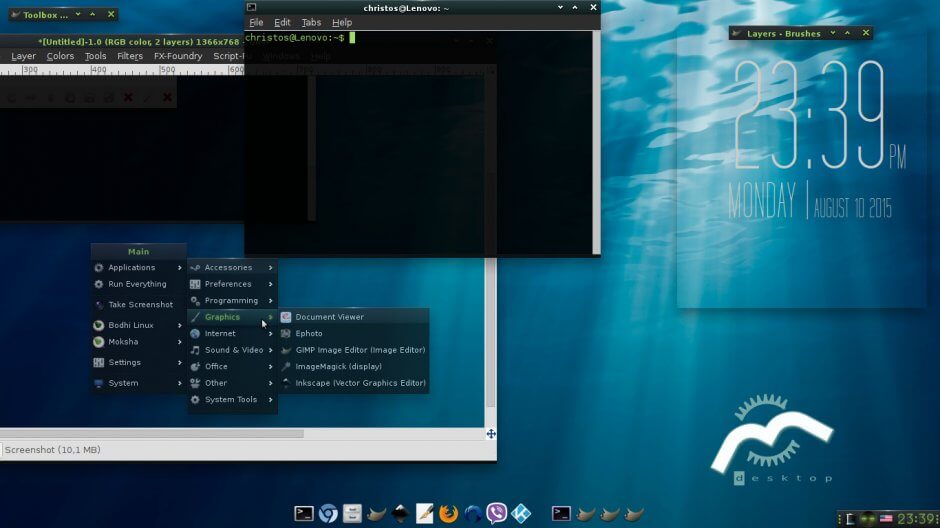940x528 pixels.
Task: Open the file manager drawer icon in dock
Action: click(x=352, y=514)
